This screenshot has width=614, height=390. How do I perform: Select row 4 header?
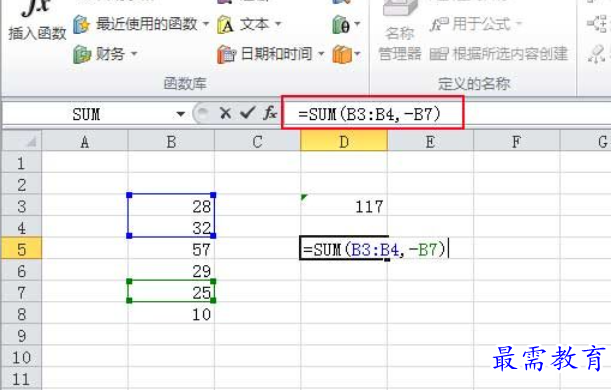pyautogui.click(x=22, y=227)
